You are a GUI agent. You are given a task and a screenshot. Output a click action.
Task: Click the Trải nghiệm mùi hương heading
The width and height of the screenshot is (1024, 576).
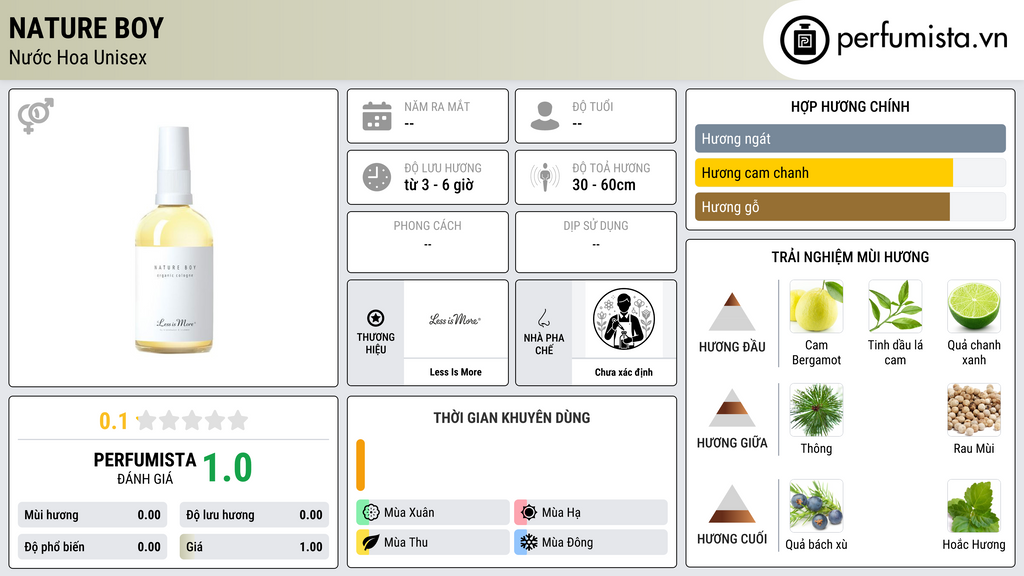(x=850, y=257)
